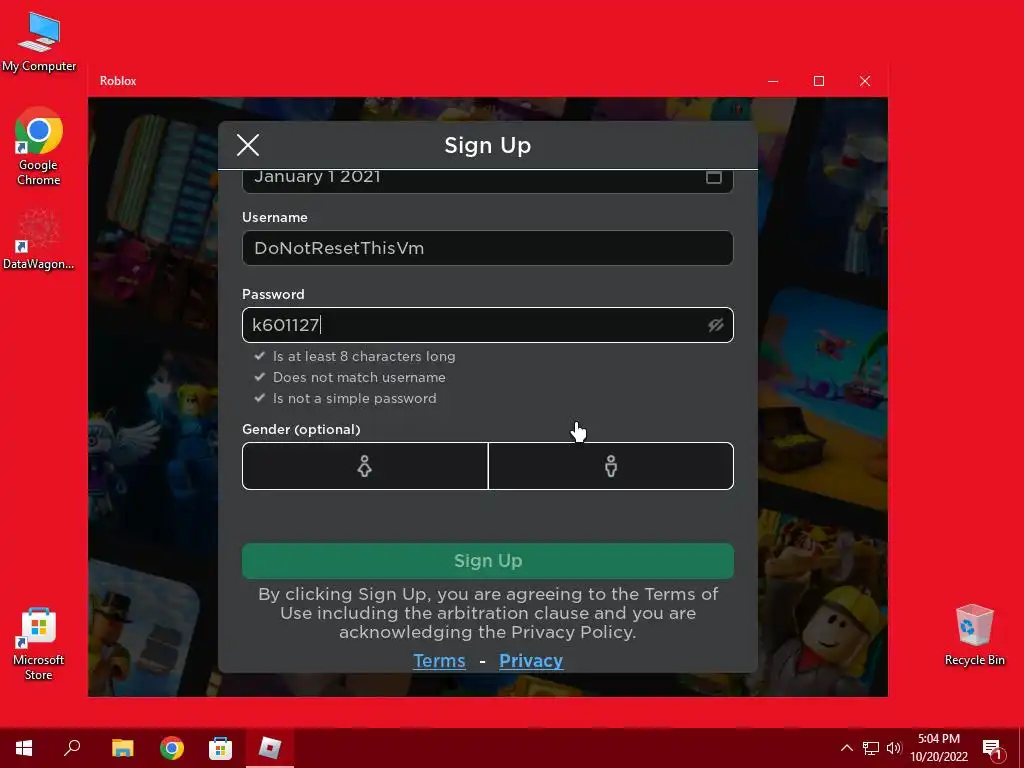Maximize the Roblox window
This screenshot has width=1024, height=768.
[x=819, y=81]
